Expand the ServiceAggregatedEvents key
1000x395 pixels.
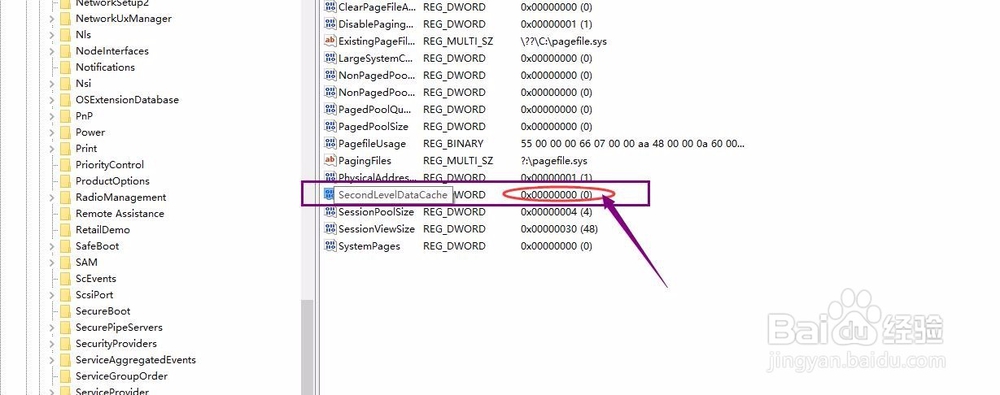click(x=52, y=360)
